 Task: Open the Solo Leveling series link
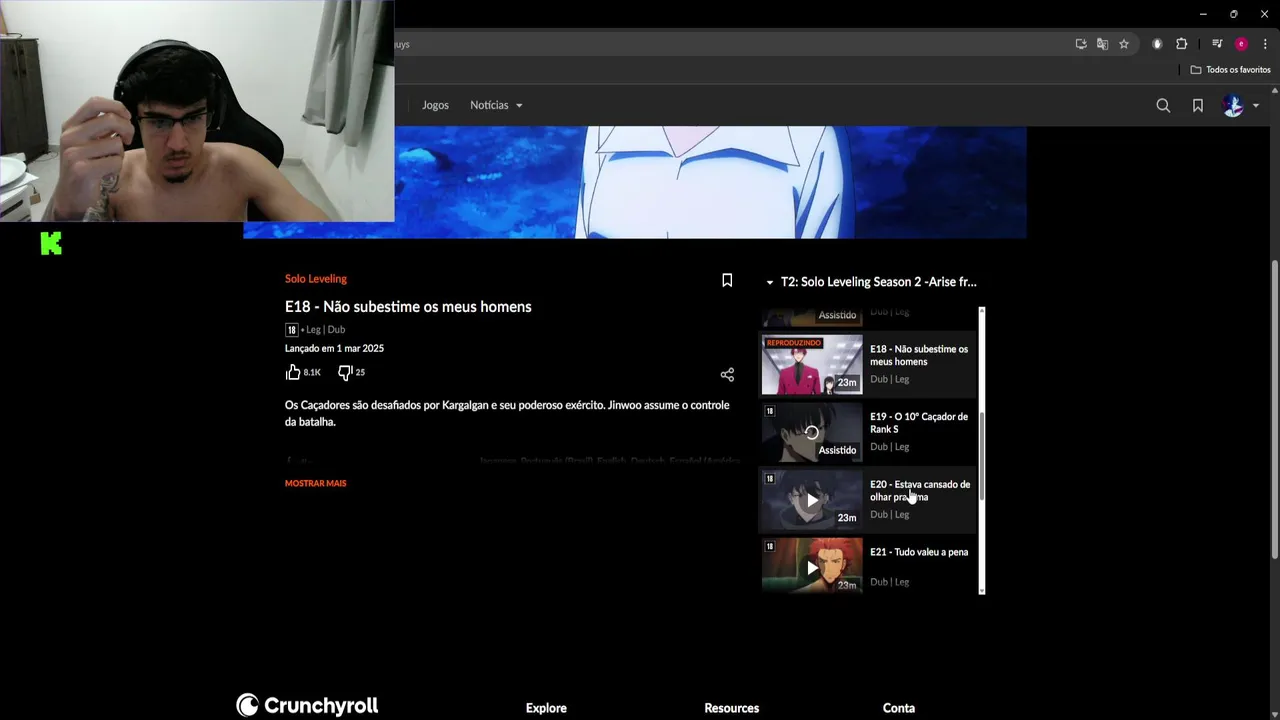tap(316, 279)
